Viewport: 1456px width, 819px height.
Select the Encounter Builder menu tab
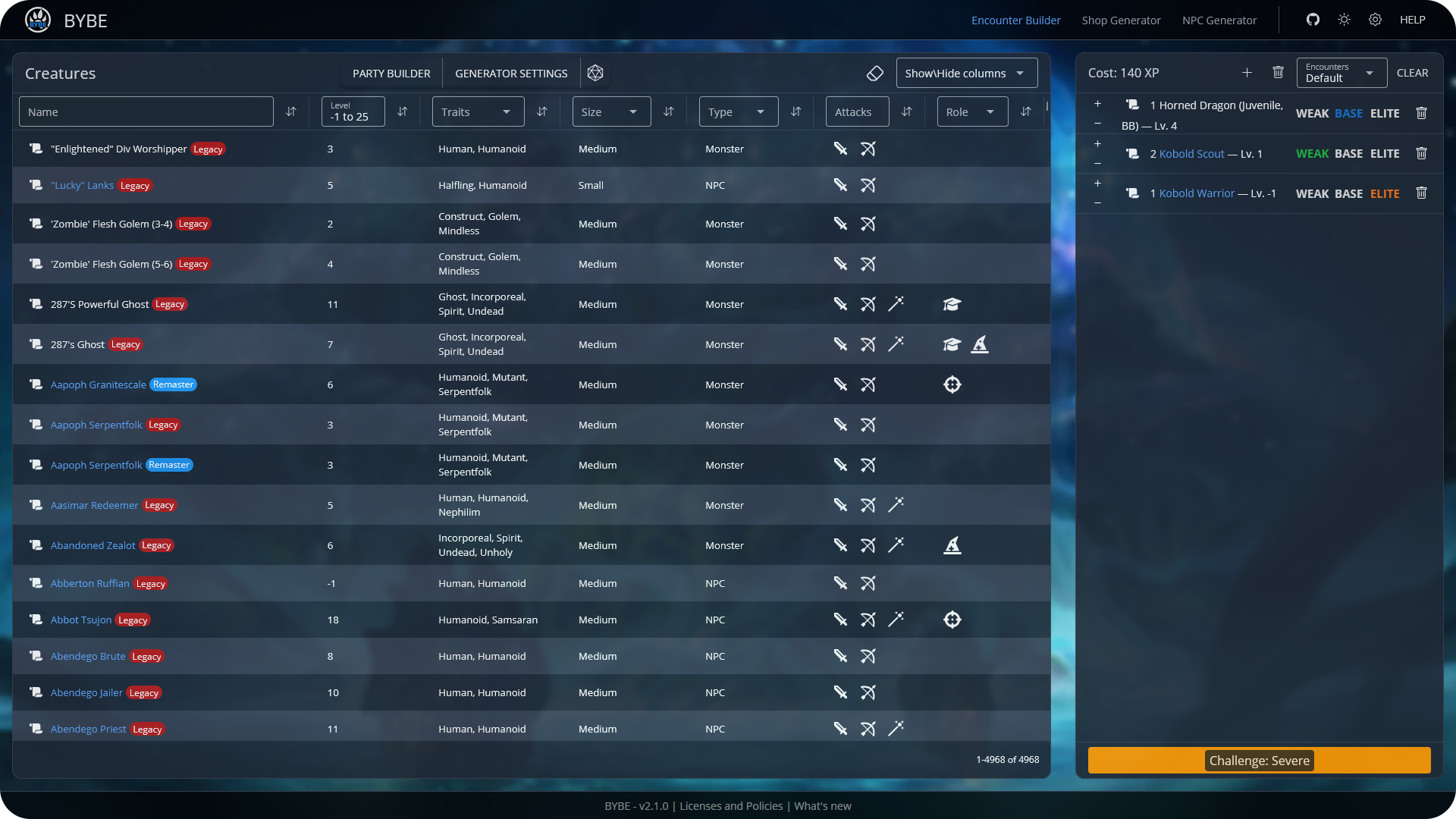click(1015, 20)
